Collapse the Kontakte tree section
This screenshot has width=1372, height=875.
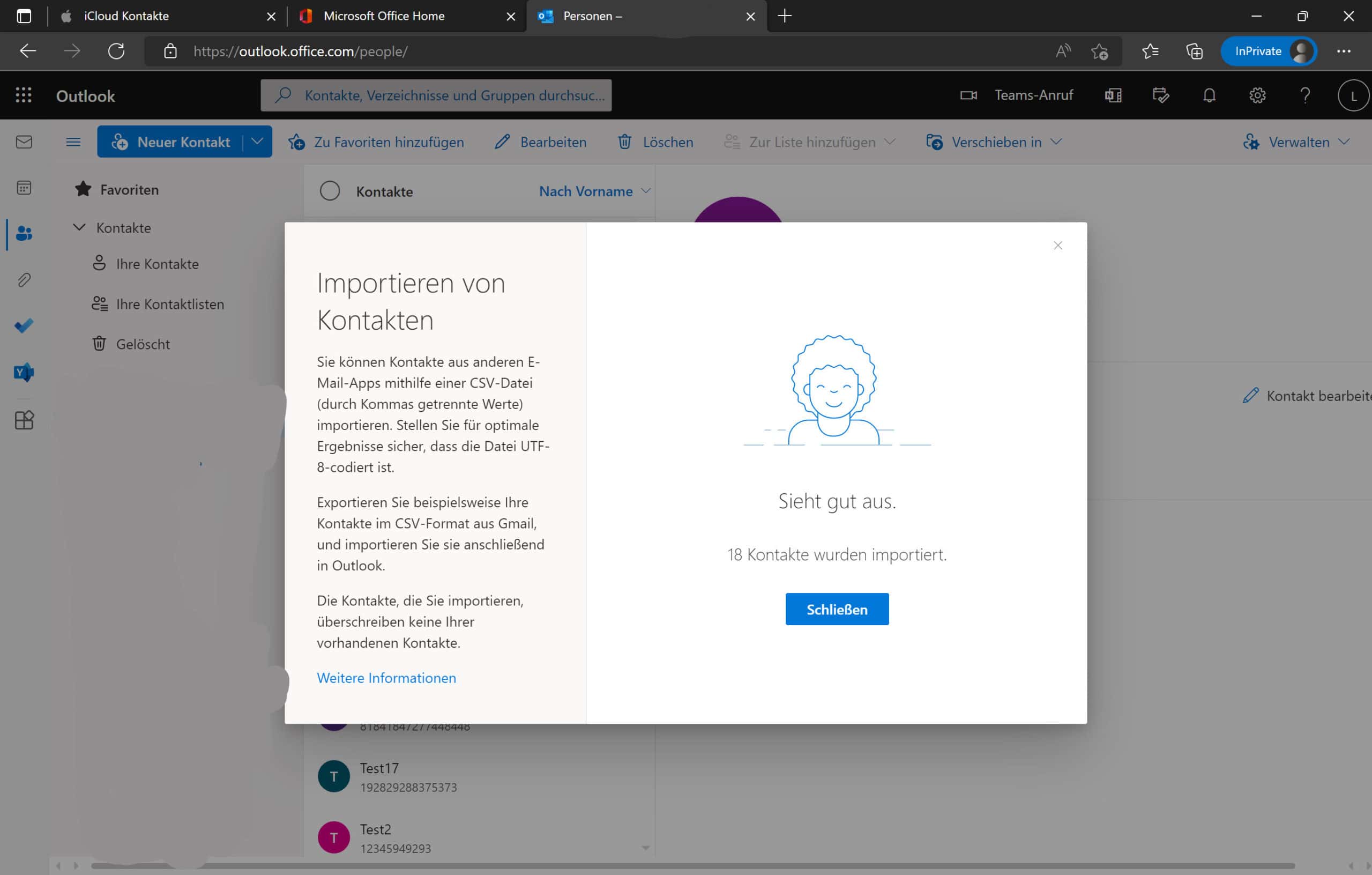point(79,227)
